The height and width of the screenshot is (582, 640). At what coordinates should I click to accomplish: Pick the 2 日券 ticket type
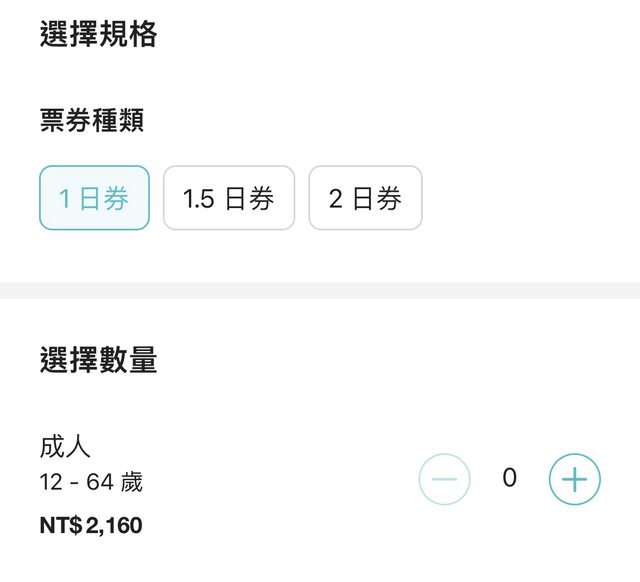365,198
